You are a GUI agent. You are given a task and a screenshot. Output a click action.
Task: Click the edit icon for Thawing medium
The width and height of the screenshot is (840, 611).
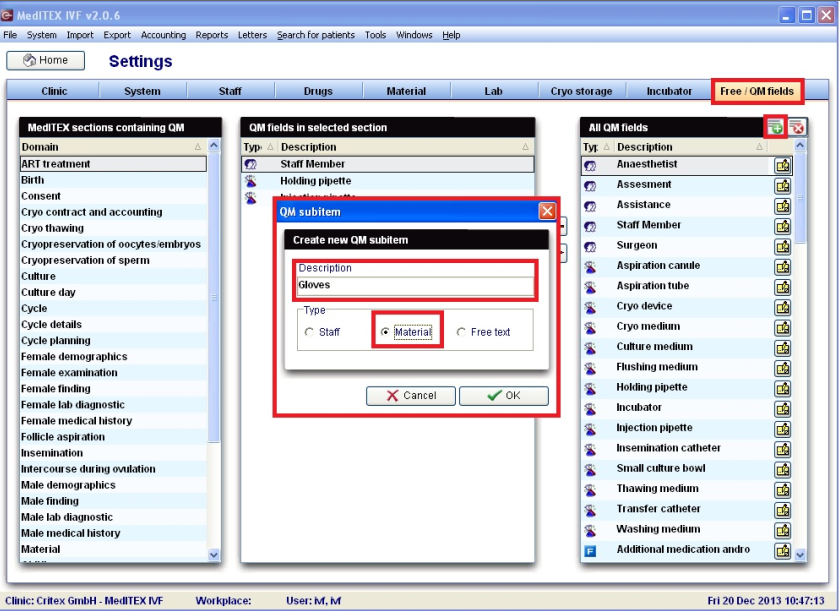point(783,491)
